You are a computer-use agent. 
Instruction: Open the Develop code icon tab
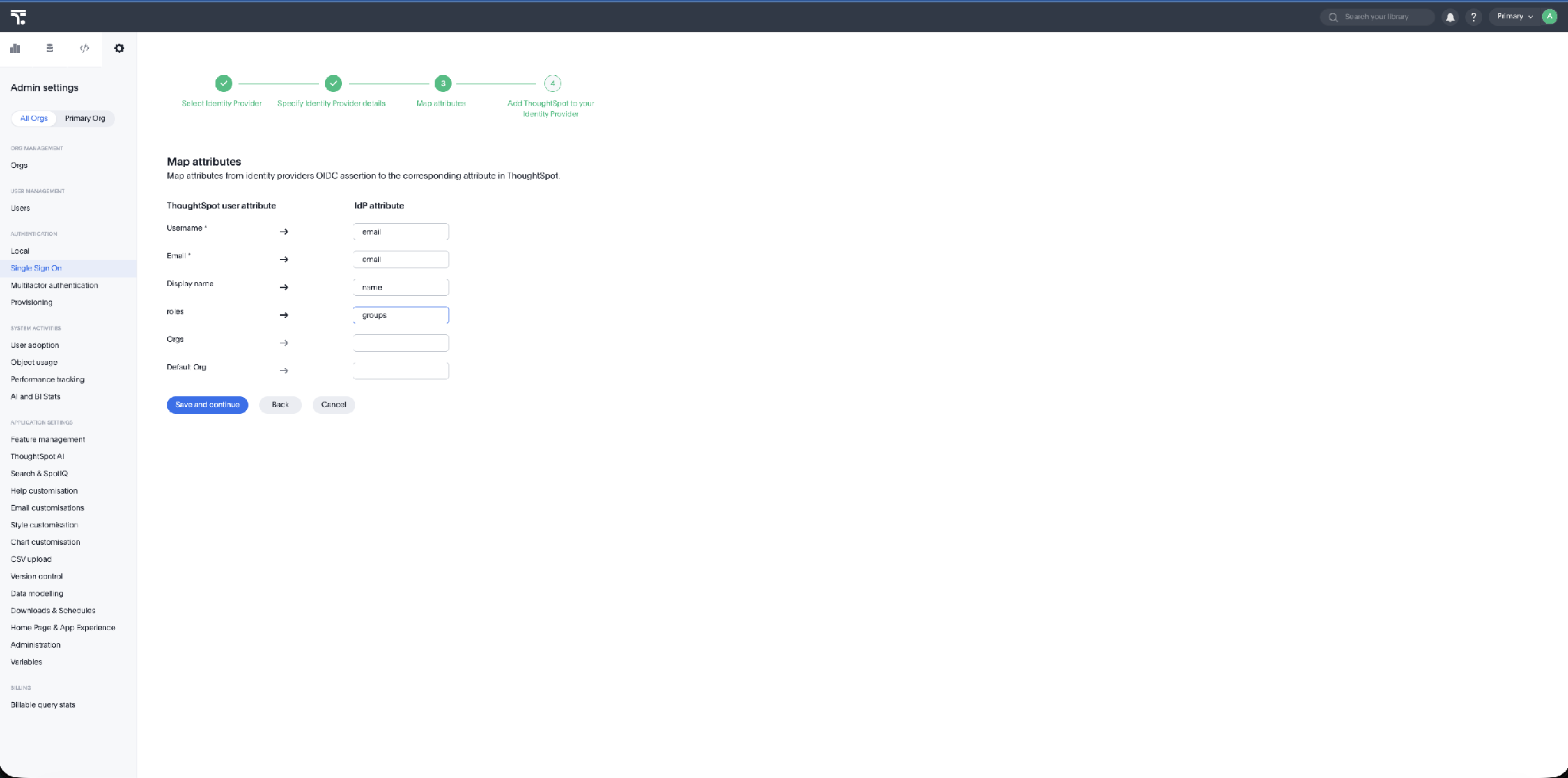(x=84, y=48)
